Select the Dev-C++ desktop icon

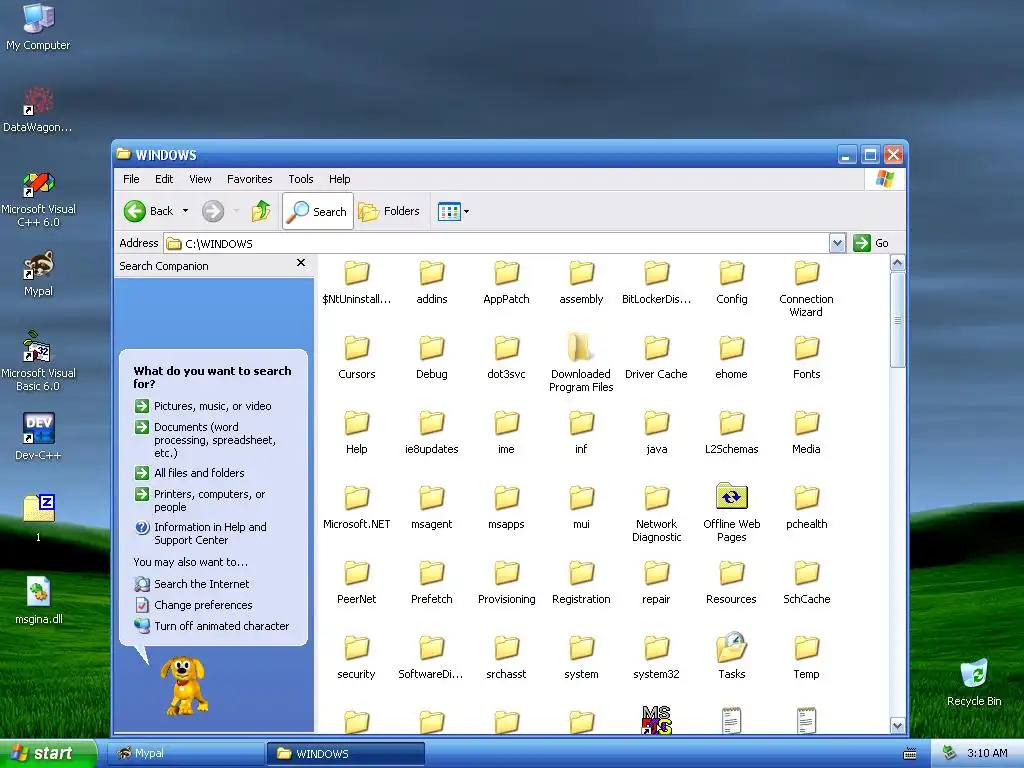[x=38, y=436]
